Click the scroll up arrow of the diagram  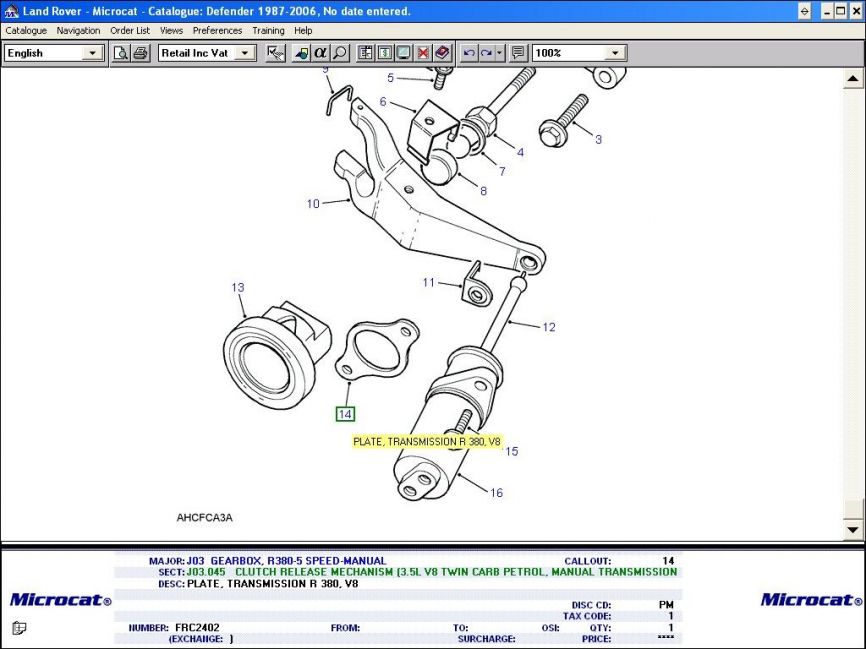click(x=853, y=78)
